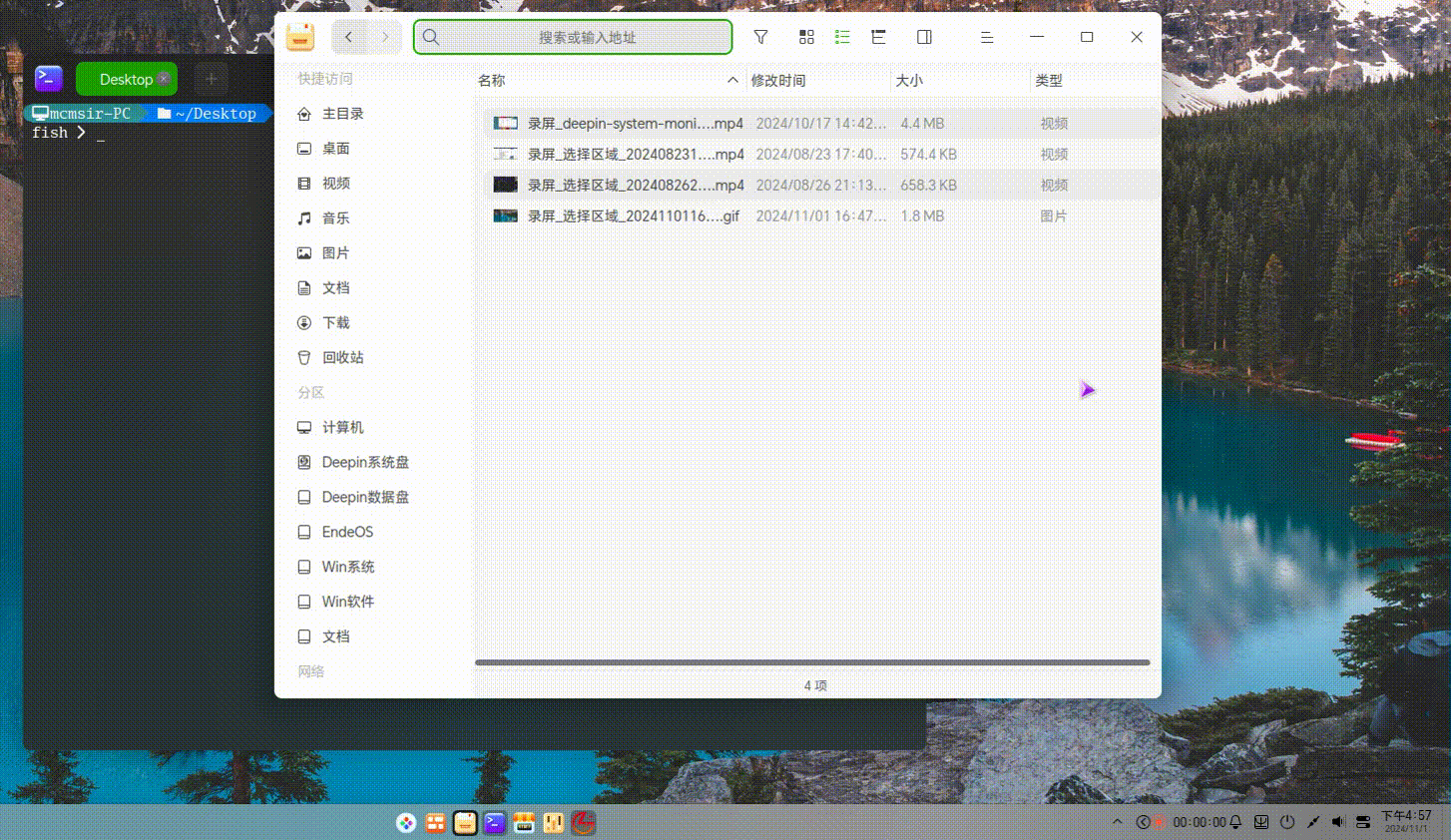Open the file manager main menu

[x=986, y=37]
